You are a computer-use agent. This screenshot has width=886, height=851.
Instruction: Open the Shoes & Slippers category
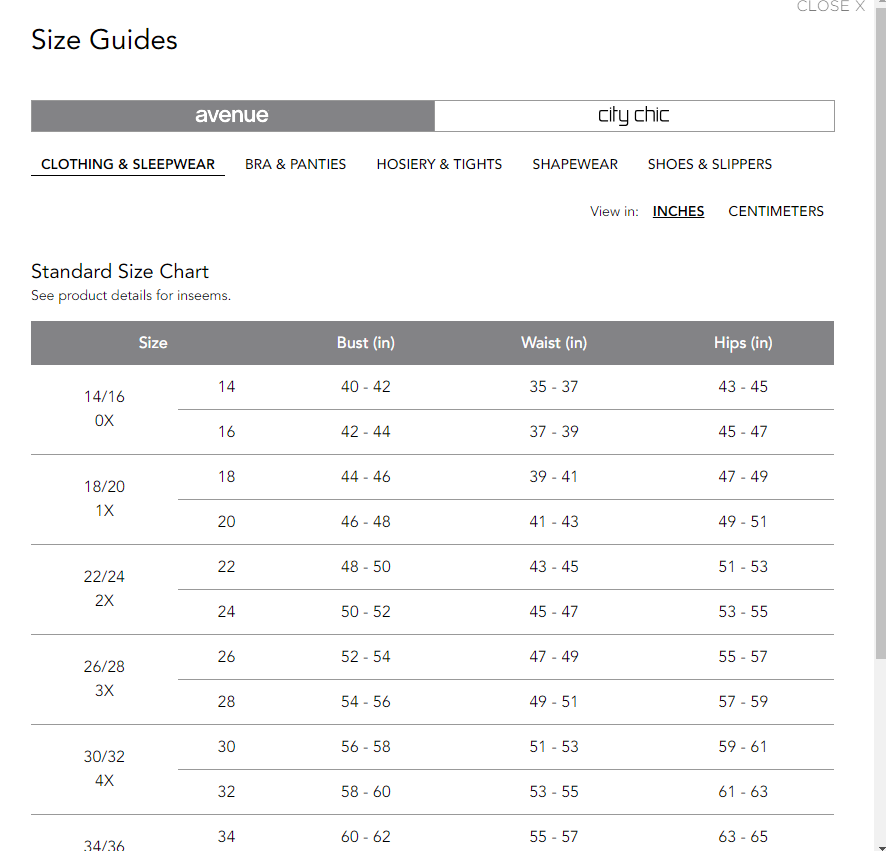(x=710, y=164)
